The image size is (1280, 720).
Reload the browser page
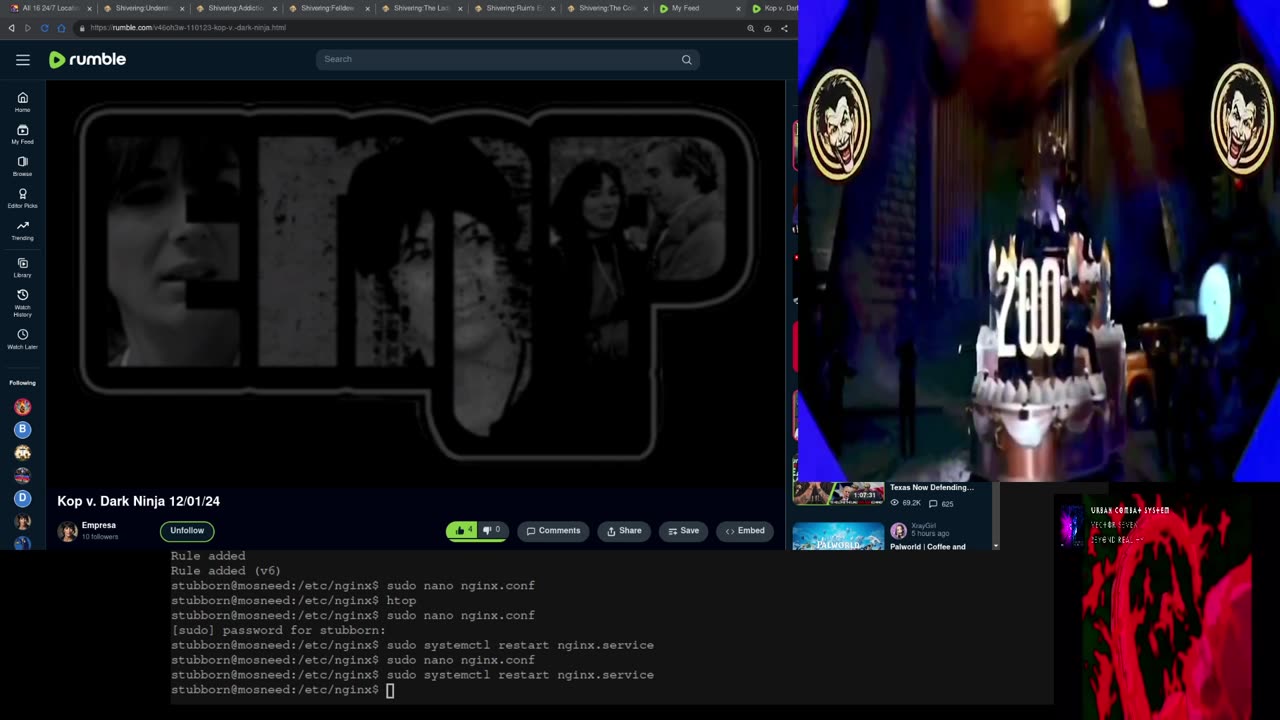pyautogui.click(x=44, y=28)
